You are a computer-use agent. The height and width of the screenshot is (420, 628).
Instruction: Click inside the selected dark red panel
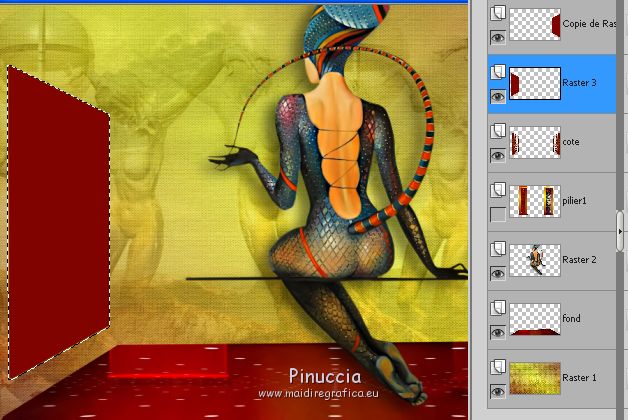click(x=58, y=222)
